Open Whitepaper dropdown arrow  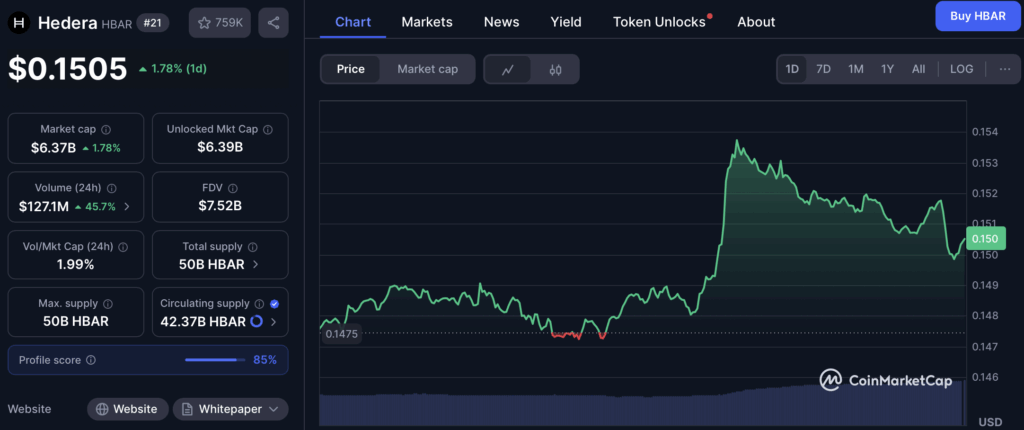click(274, 409)
